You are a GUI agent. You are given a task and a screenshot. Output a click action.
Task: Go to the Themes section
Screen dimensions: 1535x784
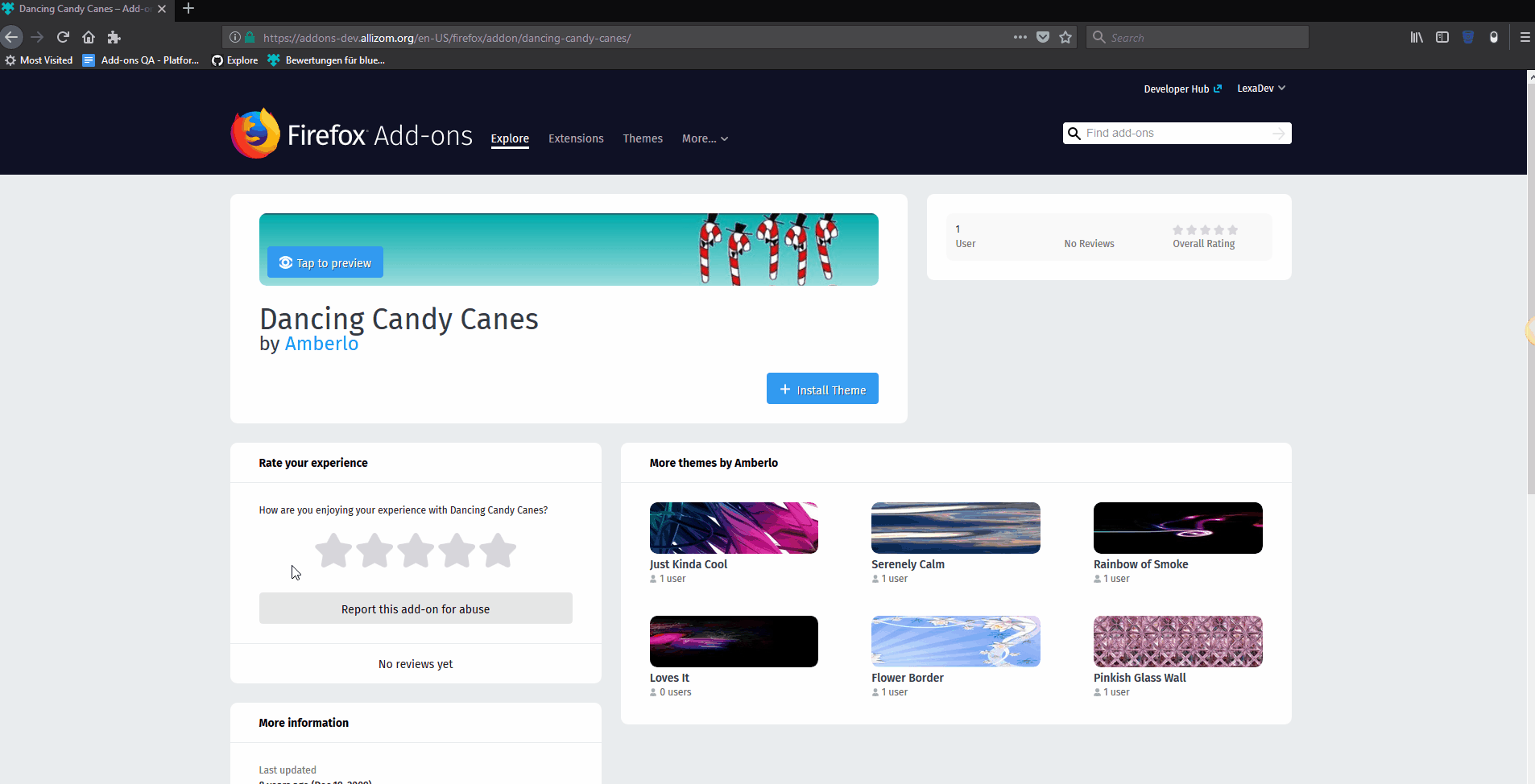tap(643, 138)
